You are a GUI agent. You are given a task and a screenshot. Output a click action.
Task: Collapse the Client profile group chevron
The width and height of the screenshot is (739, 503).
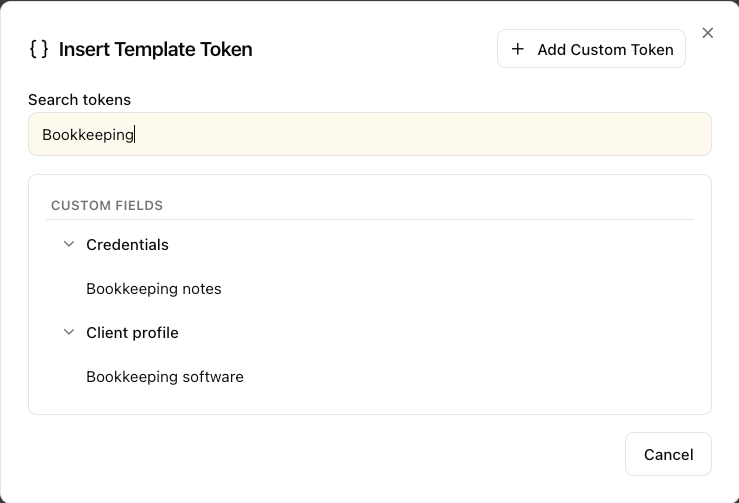point(69,332)
